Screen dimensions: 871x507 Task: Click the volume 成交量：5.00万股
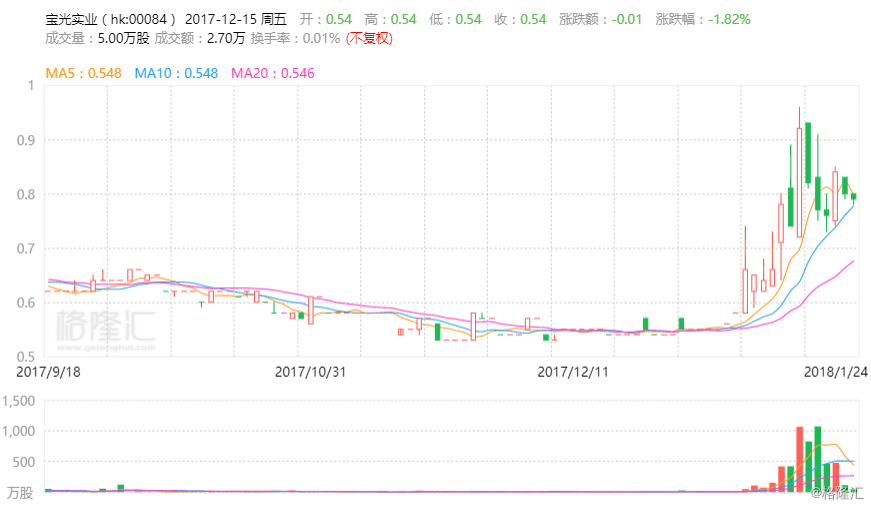97,38
